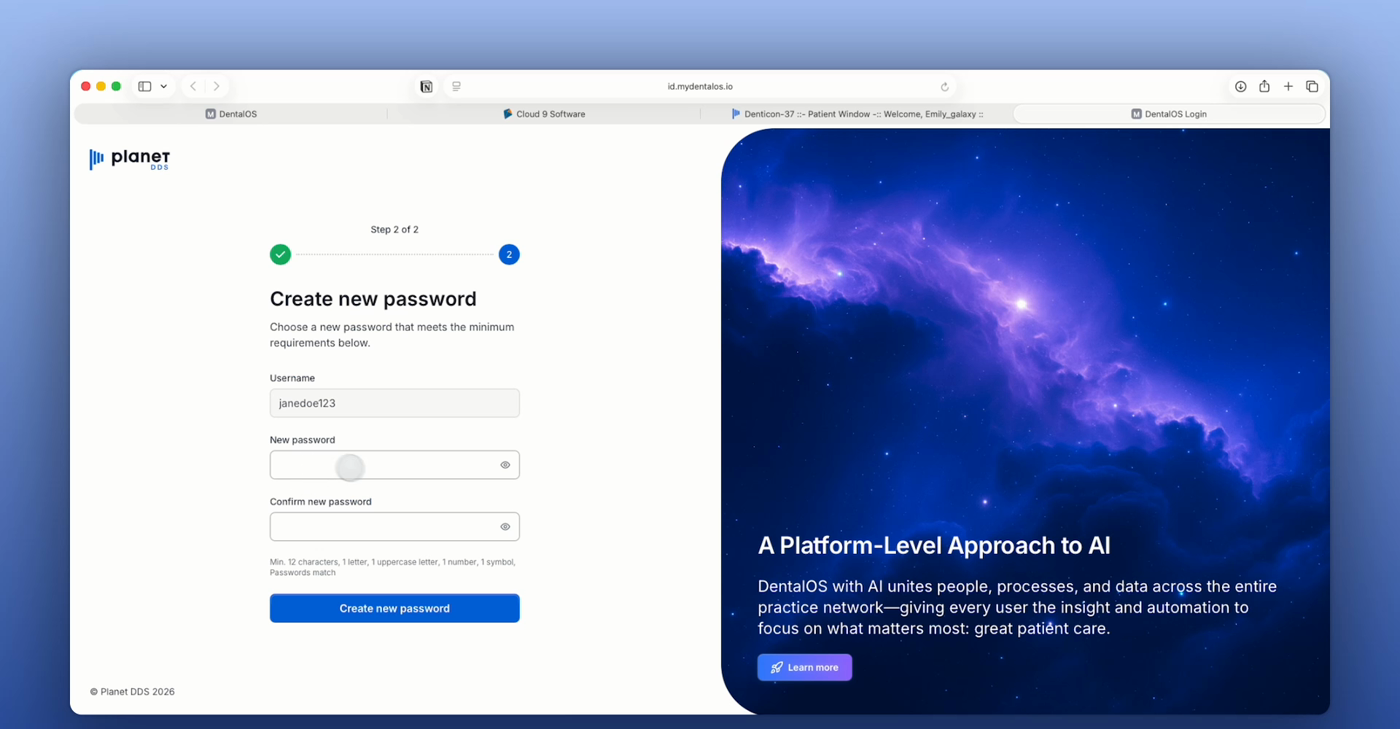This screenshot has width=1400, height=729.
Task: Show Safari downloads
Action: [1241, 87]
